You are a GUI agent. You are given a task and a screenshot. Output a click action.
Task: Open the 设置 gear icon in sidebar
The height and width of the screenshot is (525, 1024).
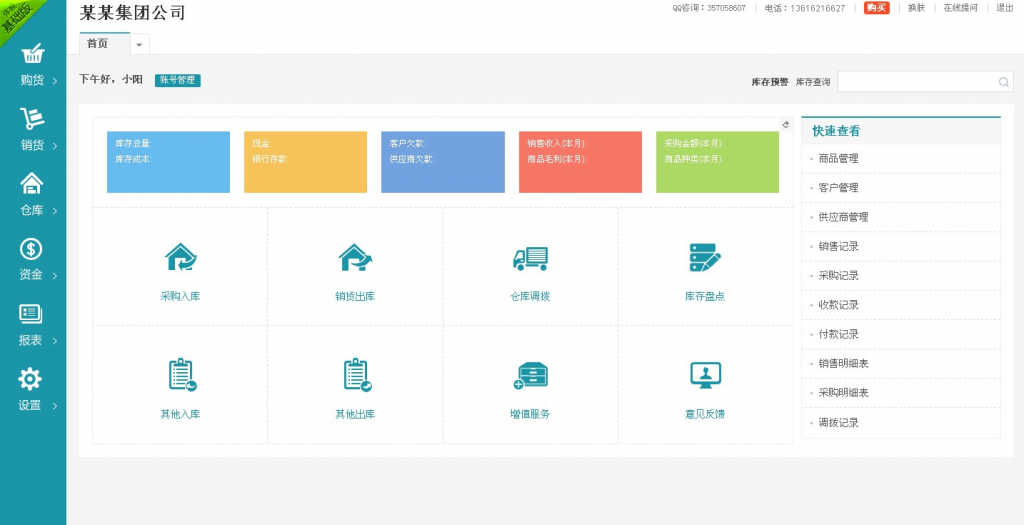(x=30, y=379)
